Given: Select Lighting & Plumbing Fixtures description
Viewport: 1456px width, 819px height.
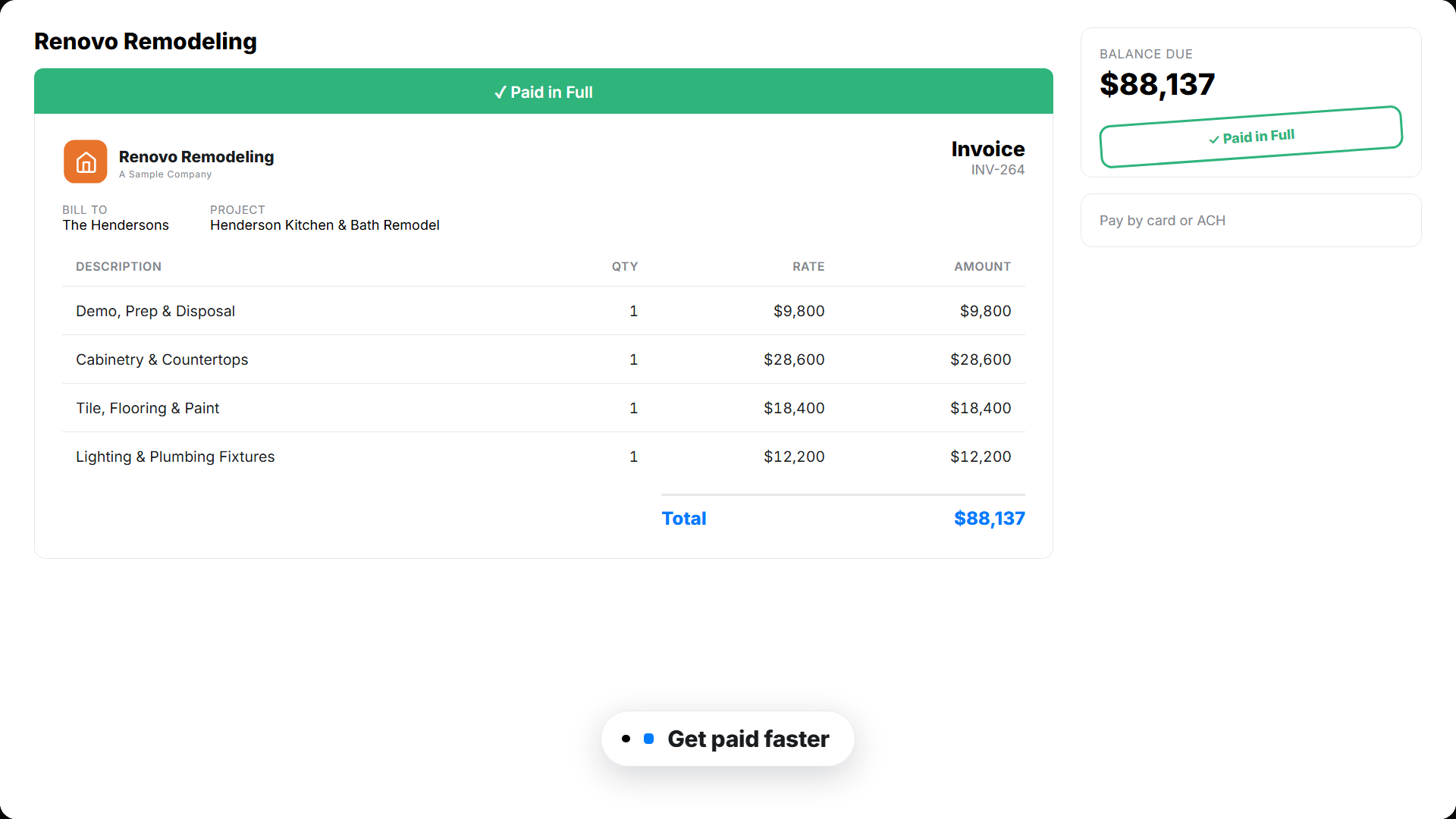Looking at the screenshot, I should coord(175,457).
